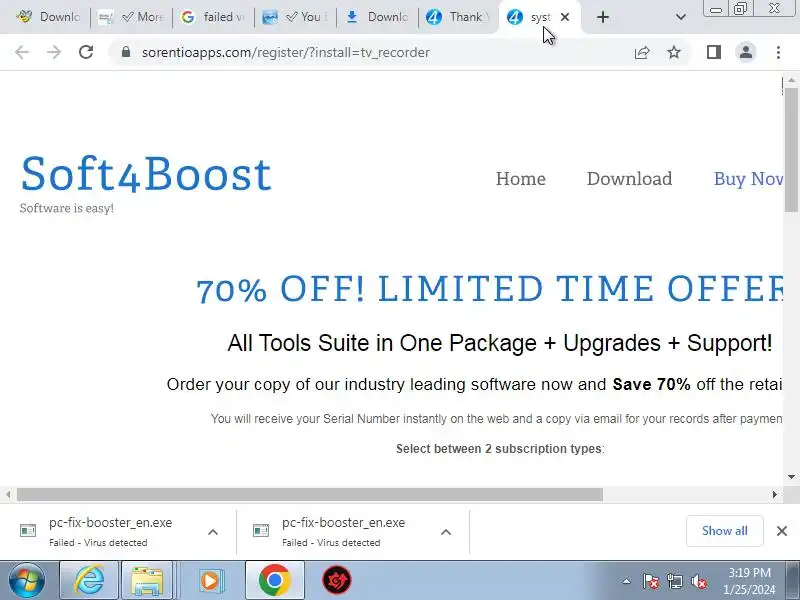Click the vertical scrollbar thumb

coord(791,149)
